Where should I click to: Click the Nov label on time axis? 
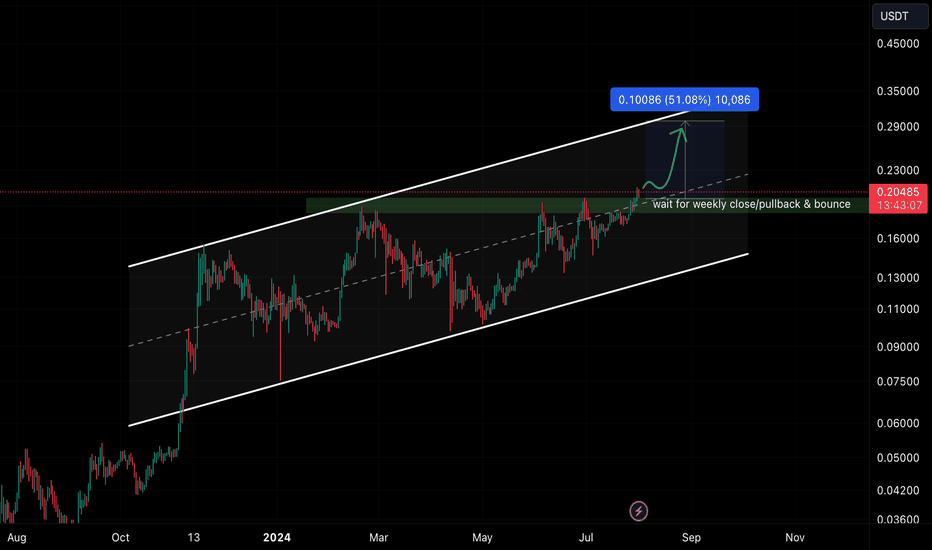pos(795,538)
